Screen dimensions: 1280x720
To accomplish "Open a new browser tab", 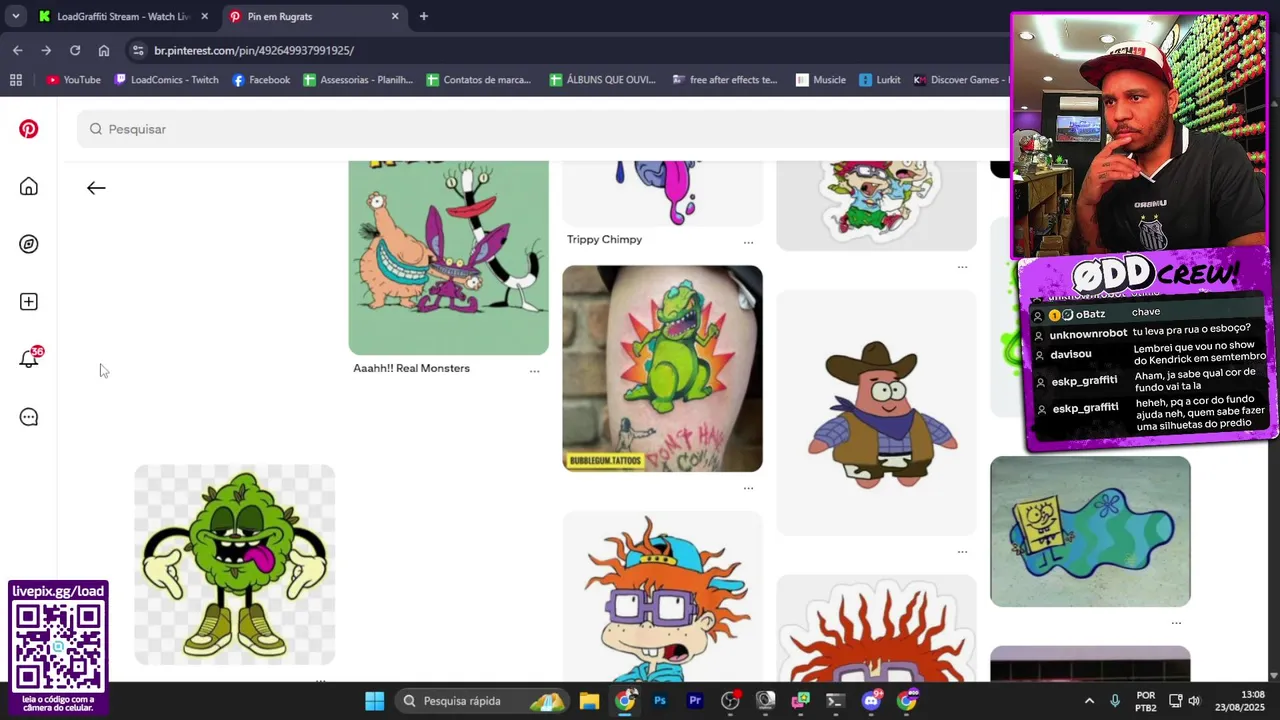I will 424,16.
